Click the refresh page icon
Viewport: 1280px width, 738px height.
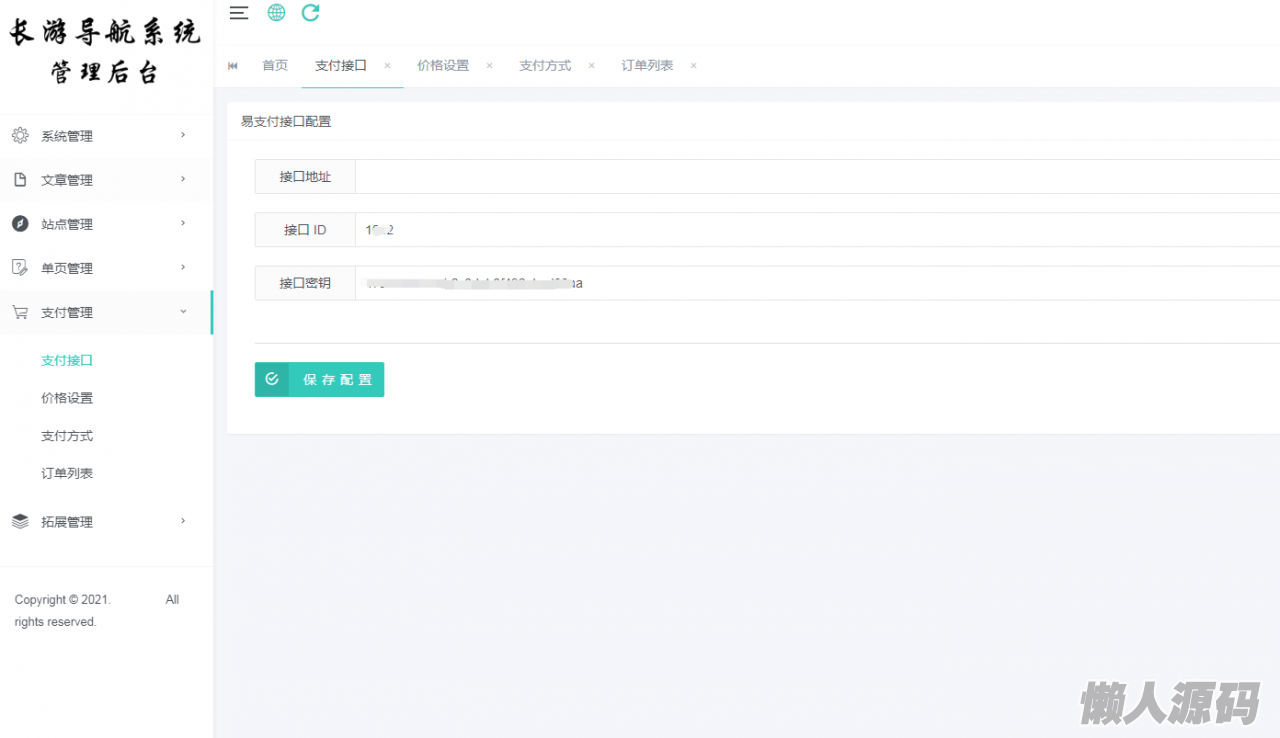point(311,13)
